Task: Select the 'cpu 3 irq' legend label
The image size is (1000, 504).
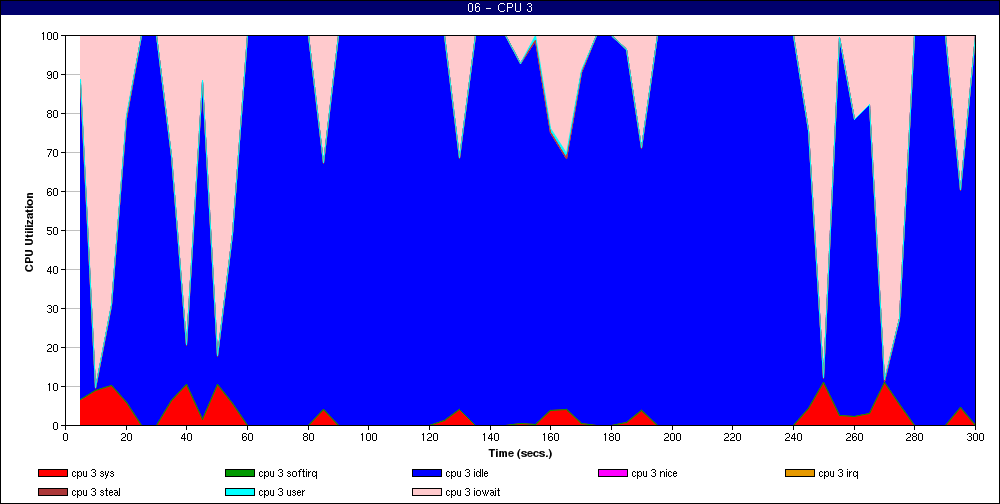Action: (839, 473)
